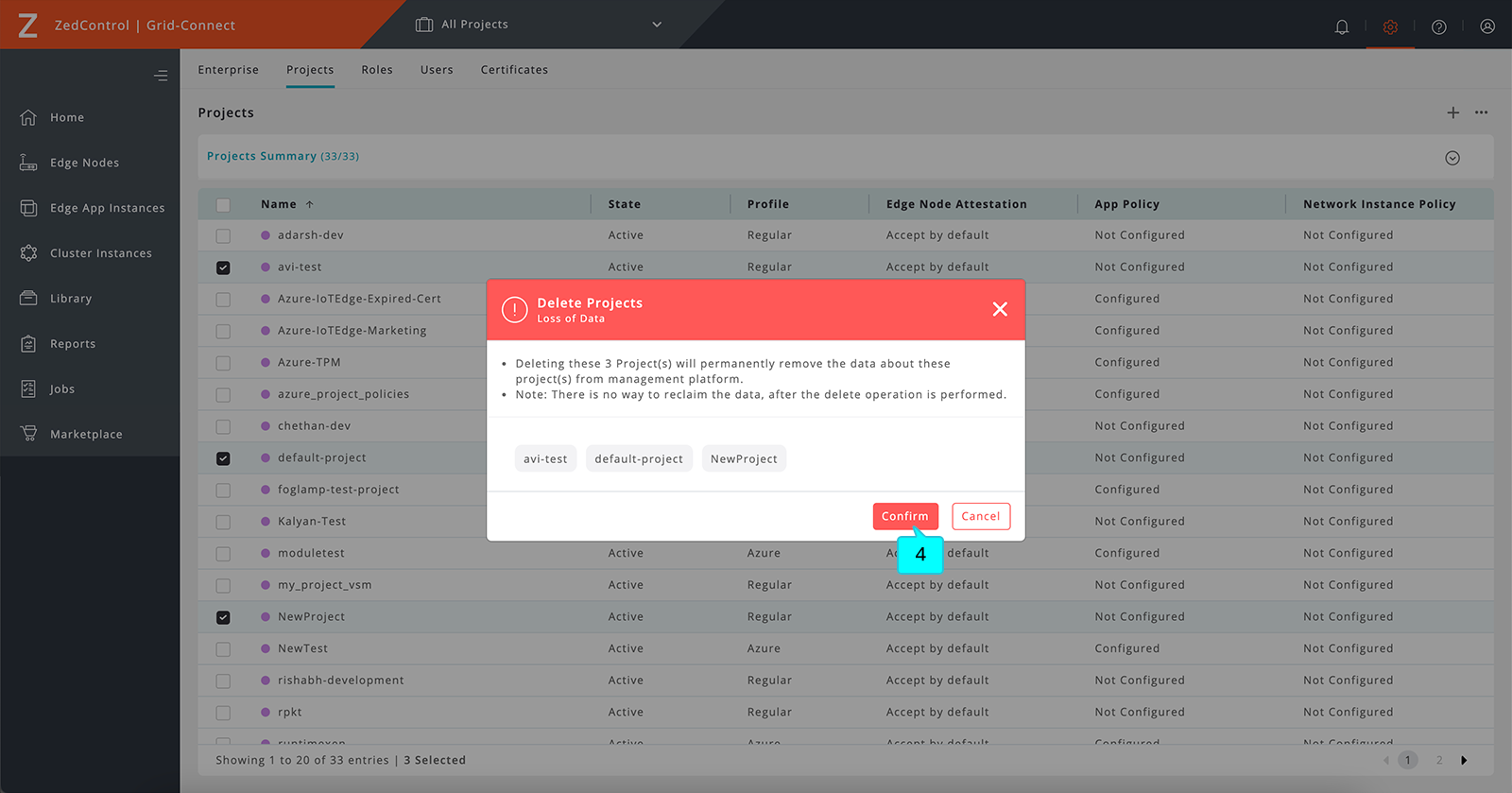Viewport: 1512px width, 793px height.
Task: Open the azure_project_policies project
Action: 344,394
